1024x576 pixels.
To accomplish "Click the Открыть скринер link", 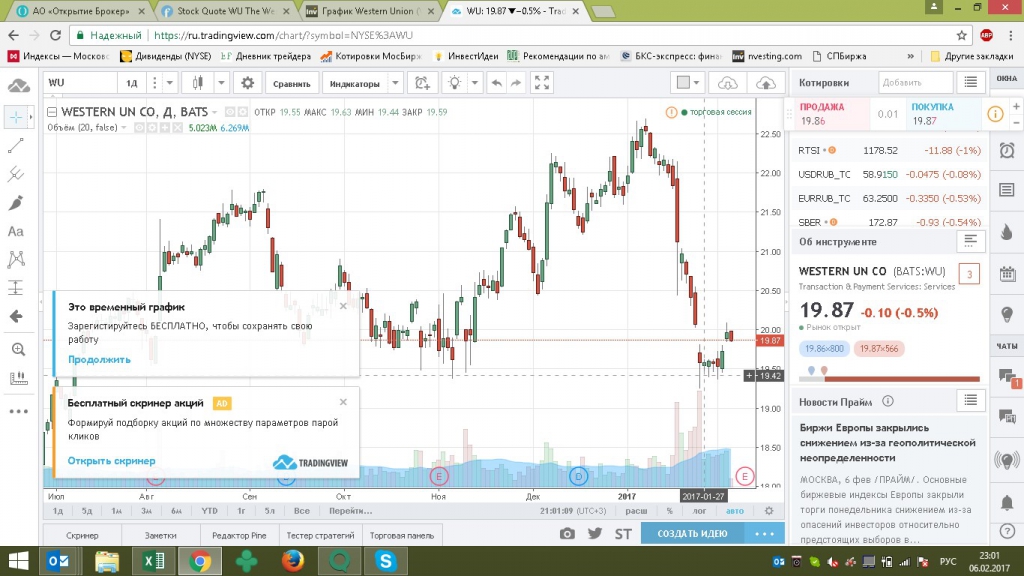I will pos(111,461).
